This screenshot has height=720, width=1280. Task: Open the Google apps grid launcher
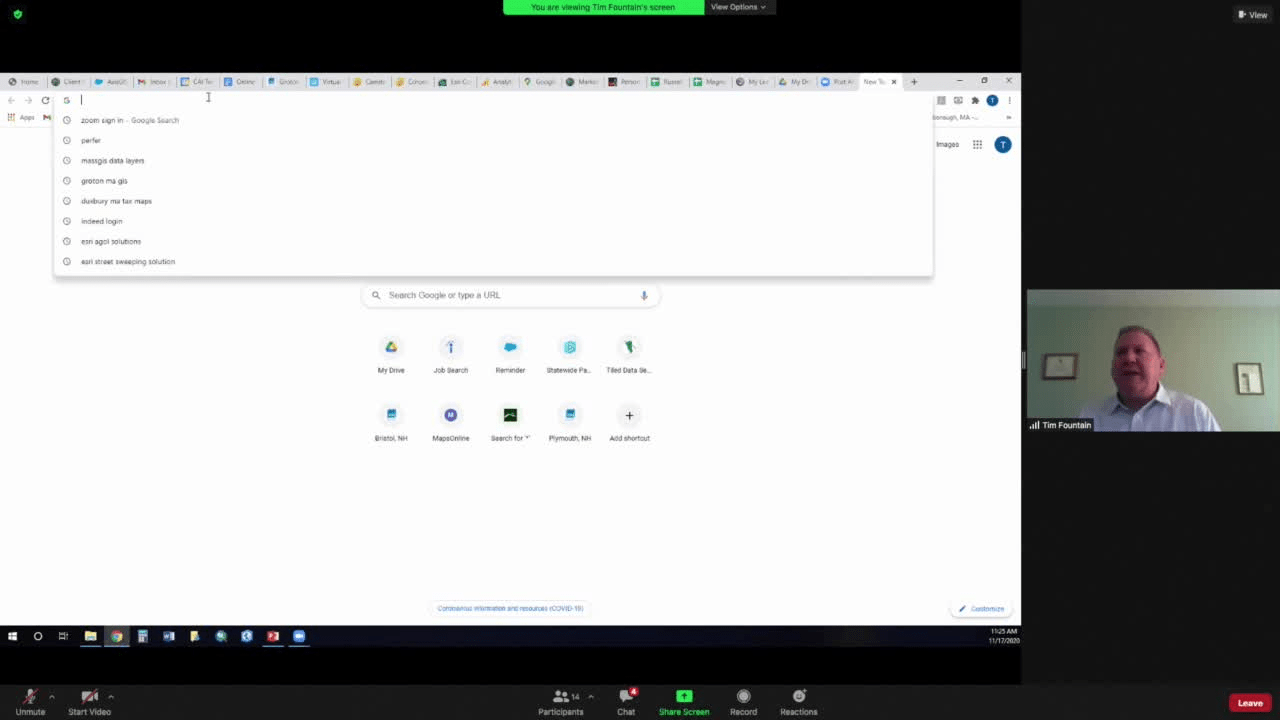tap(977, 144)
